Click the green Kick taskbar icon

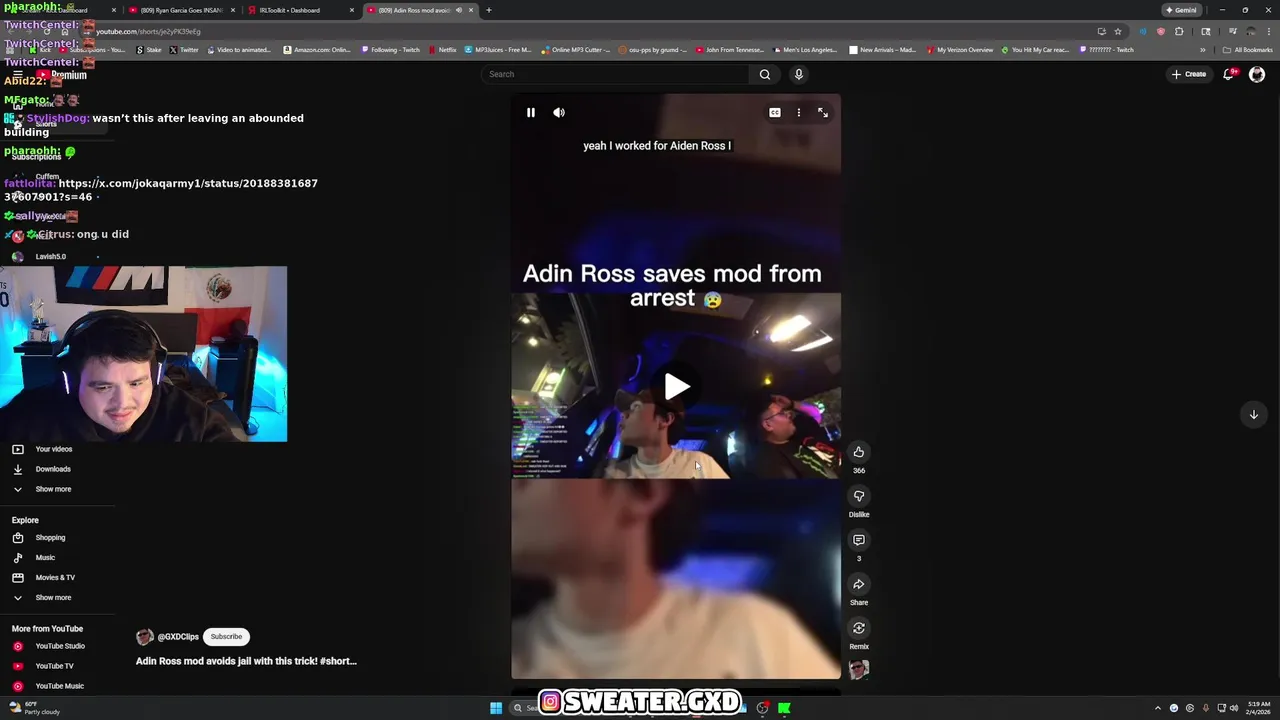(x=785, y=708)
